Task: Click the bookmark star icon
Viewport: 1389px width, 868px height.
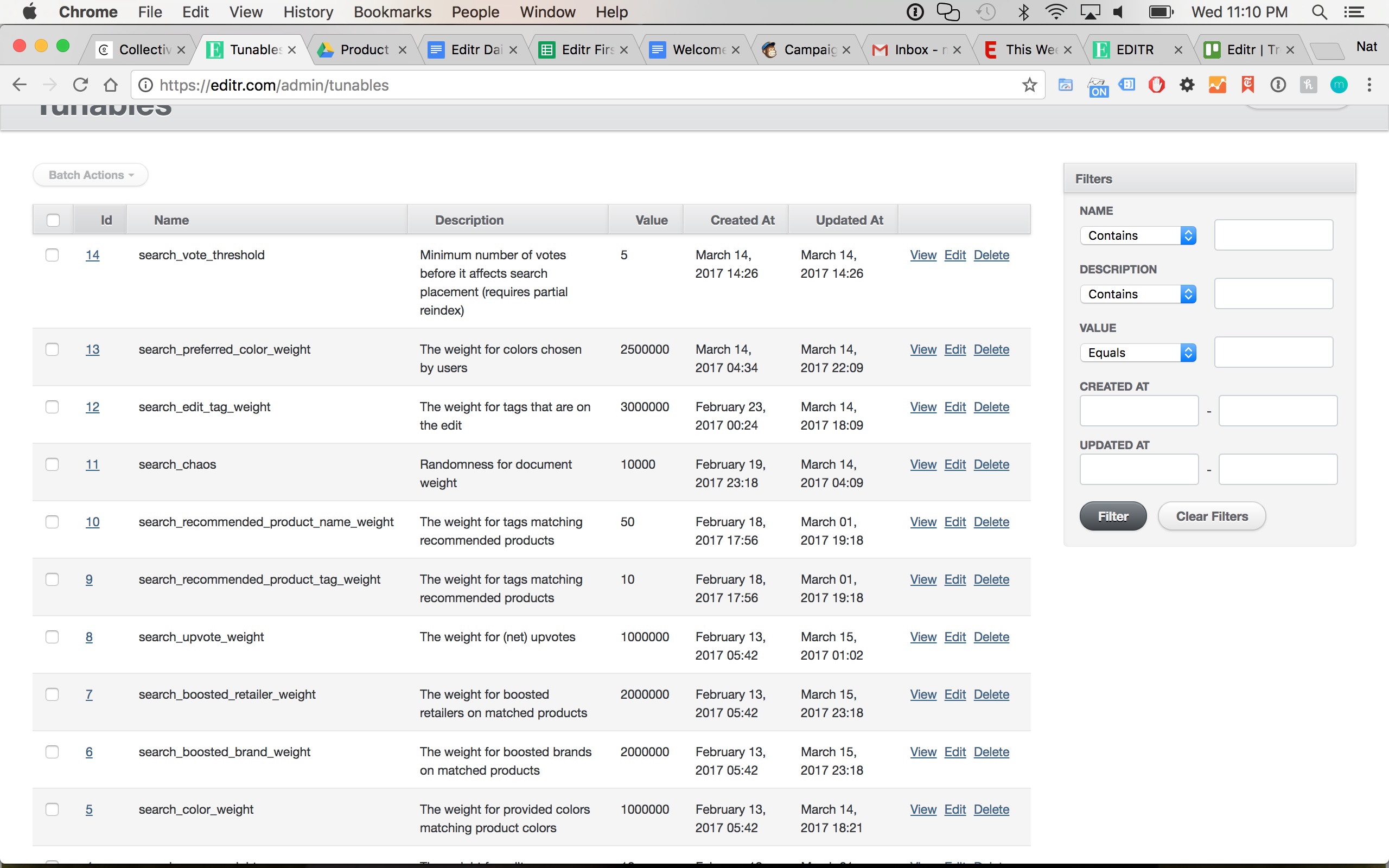Action: pos(1030,85)
